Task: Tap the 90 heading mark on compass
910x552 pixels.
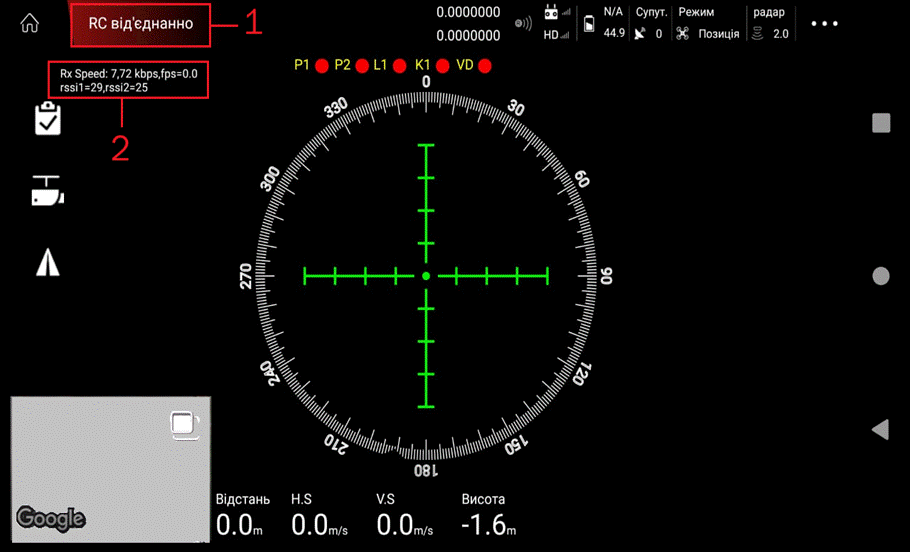Action: [x=606, y=276]
